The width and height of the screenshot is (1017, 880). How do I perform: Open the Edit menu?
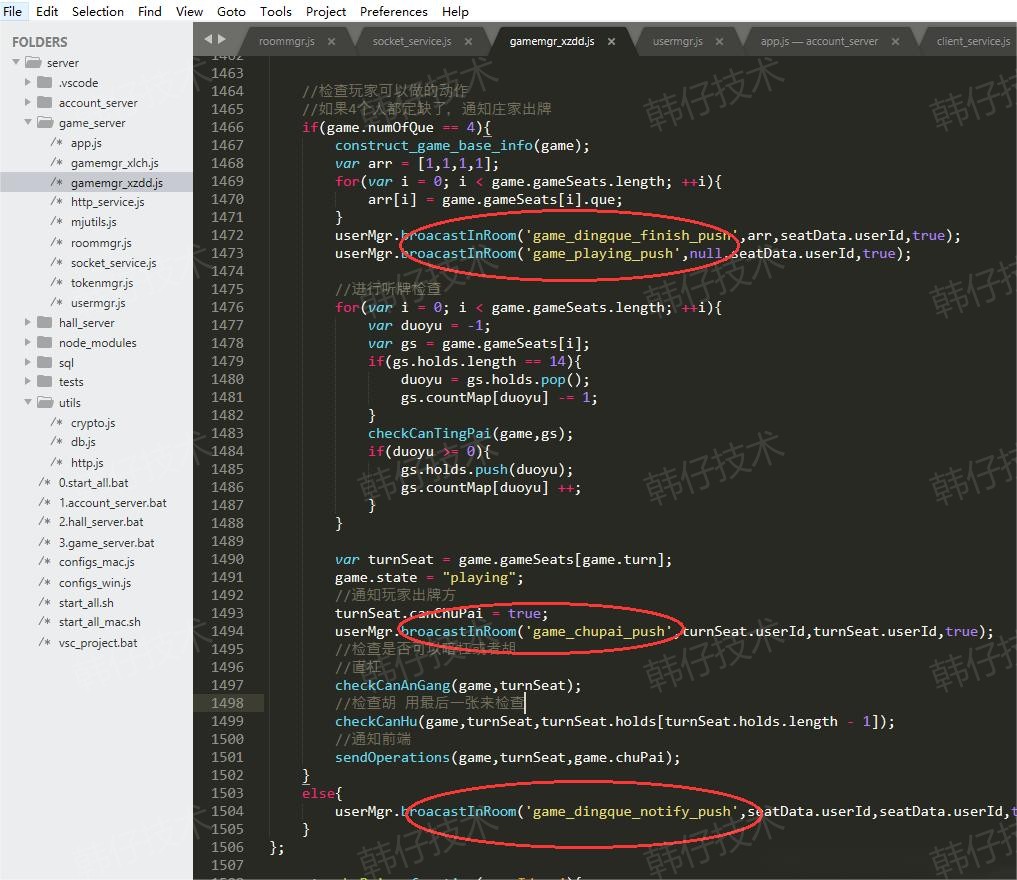click(x=47, y=11)
